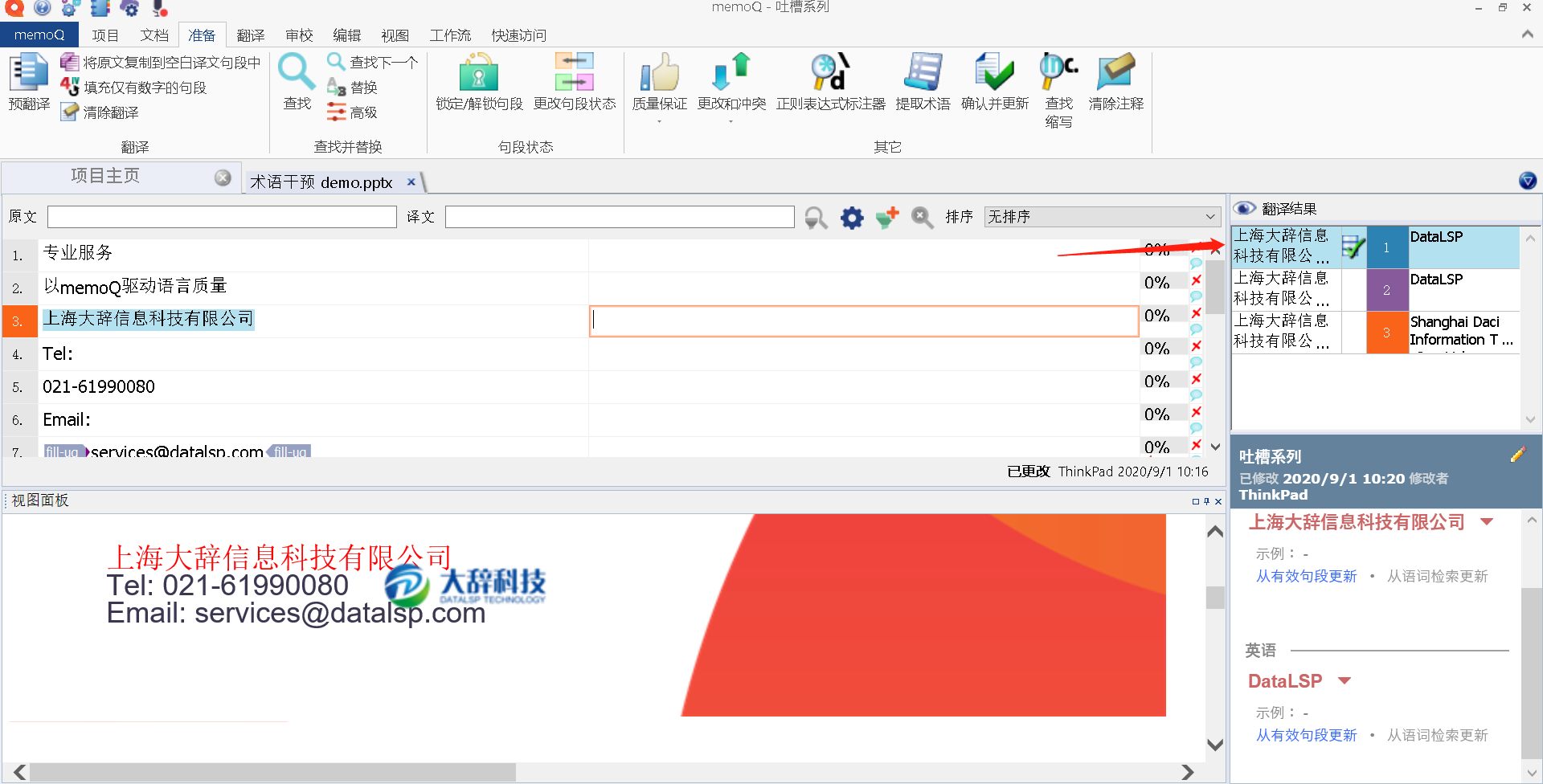Click 将原文复制到空白译文句段中 icon
The image size is (1543, 784).
click(x=70, y=62)
